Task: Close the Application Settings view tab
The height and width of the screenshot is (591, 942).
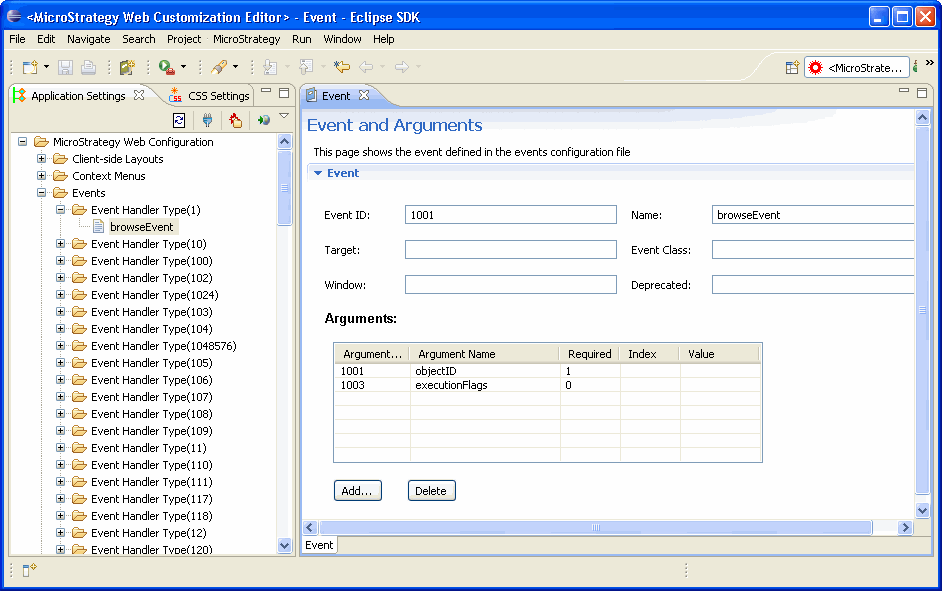Action: [x=139, y=95]
